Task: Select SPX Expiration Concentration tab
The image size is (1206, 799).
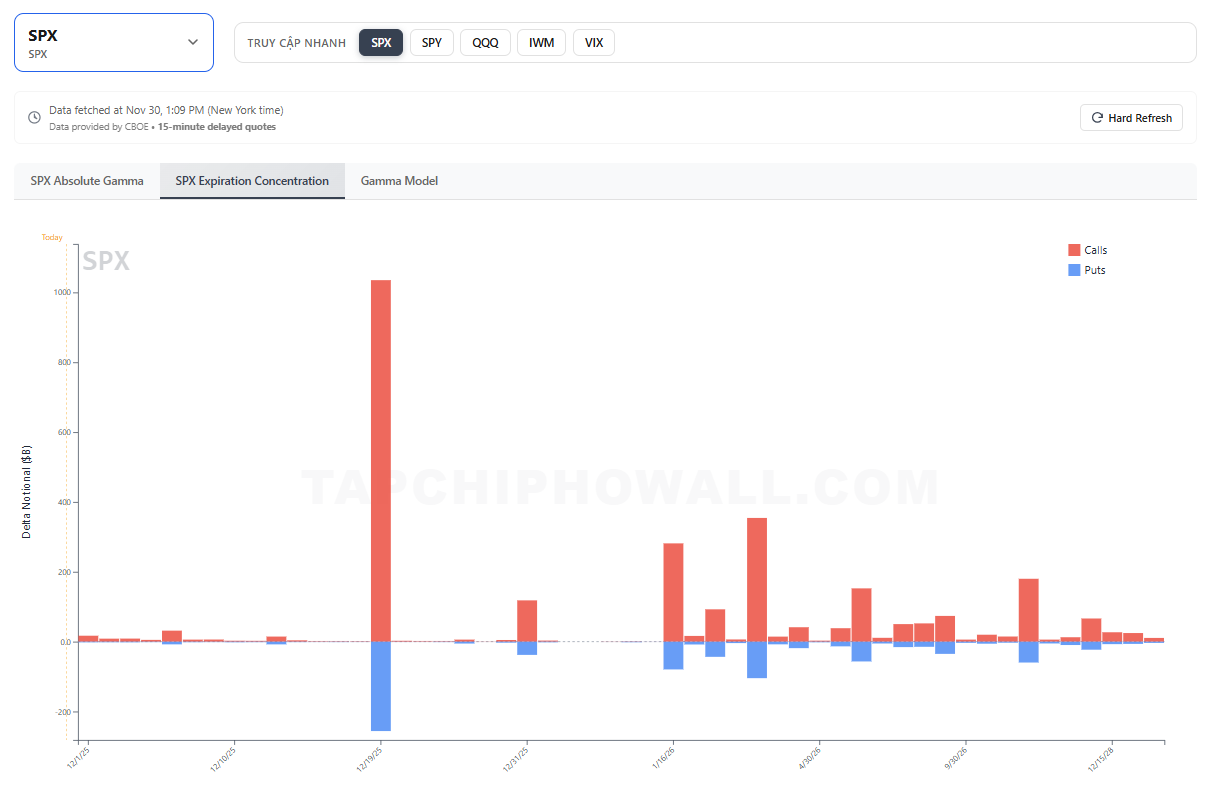Action: click(x=252, y=181)
